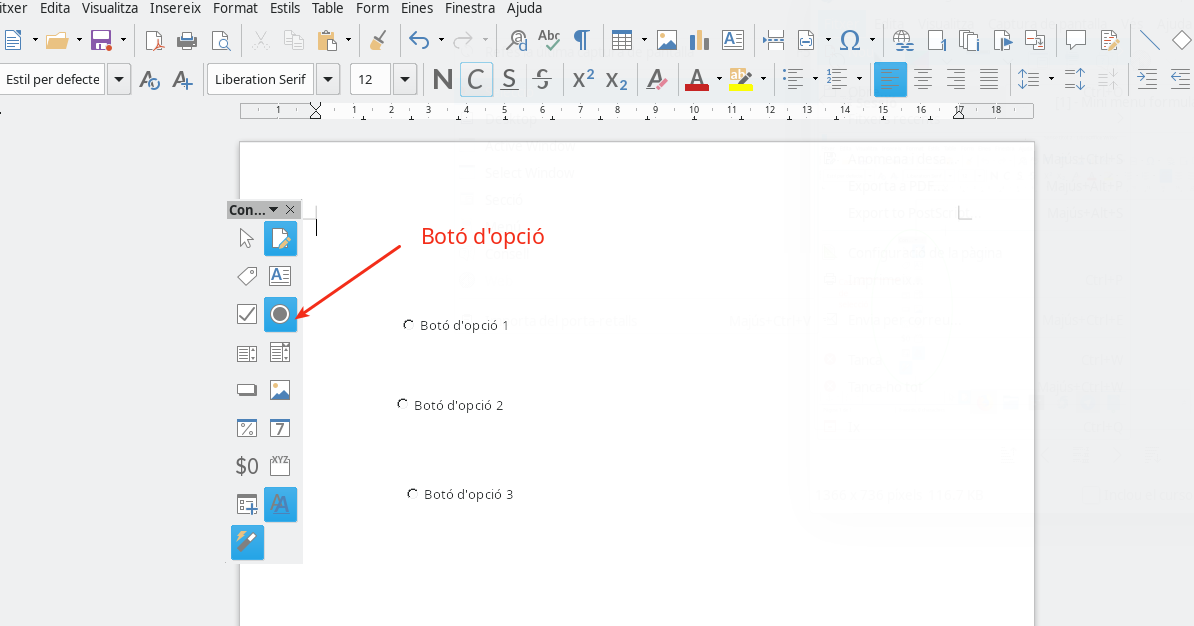Screen dimensions: 1194x626
Task: Select the image control tool
Action: pos(280,390)
